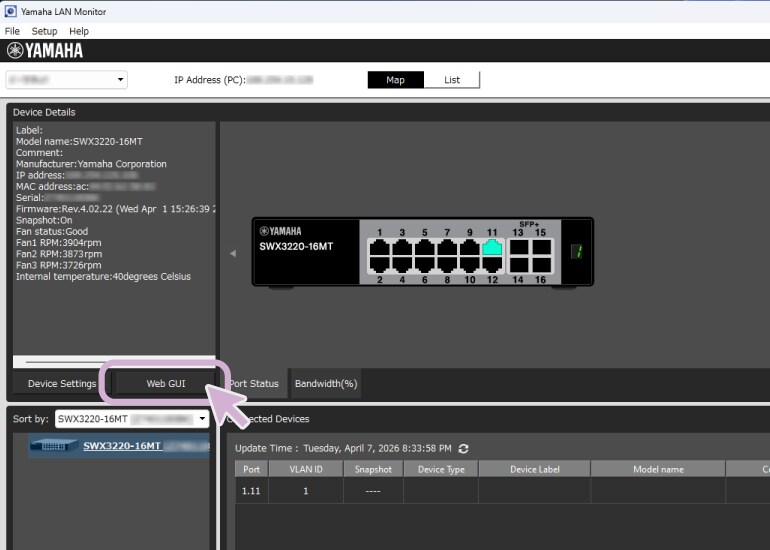770x550 pixels.
Task: Open the network adapter dropdown
Action: tap(66, 80)
